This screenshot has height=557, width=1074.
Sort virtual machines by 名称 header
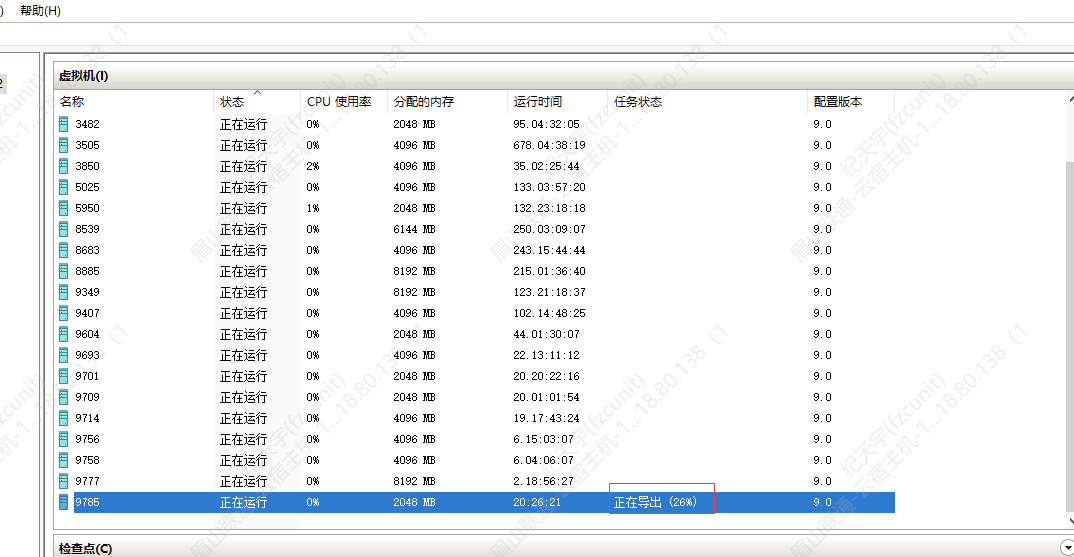72,102
